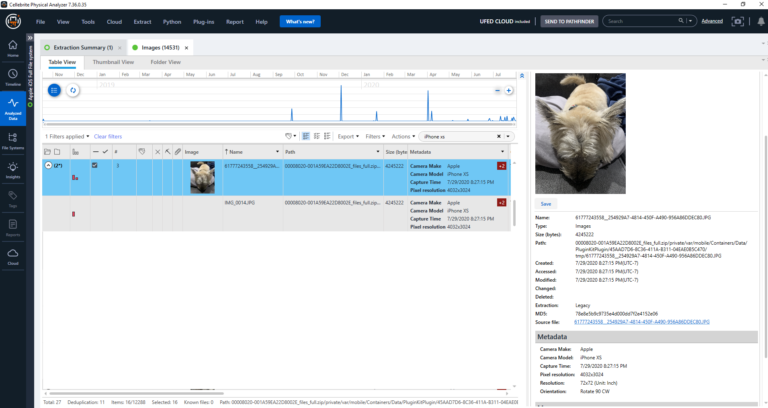Zoom out on the timeline graph
Image resolution: width=768 pixels, height=408 pixels.
497,91
